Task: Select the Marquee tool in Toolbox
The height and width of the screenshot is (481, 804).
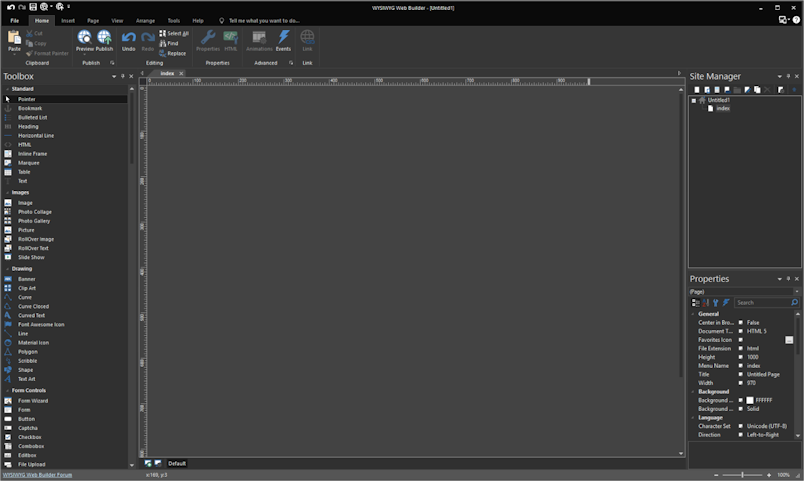Action: pos(65,163)
